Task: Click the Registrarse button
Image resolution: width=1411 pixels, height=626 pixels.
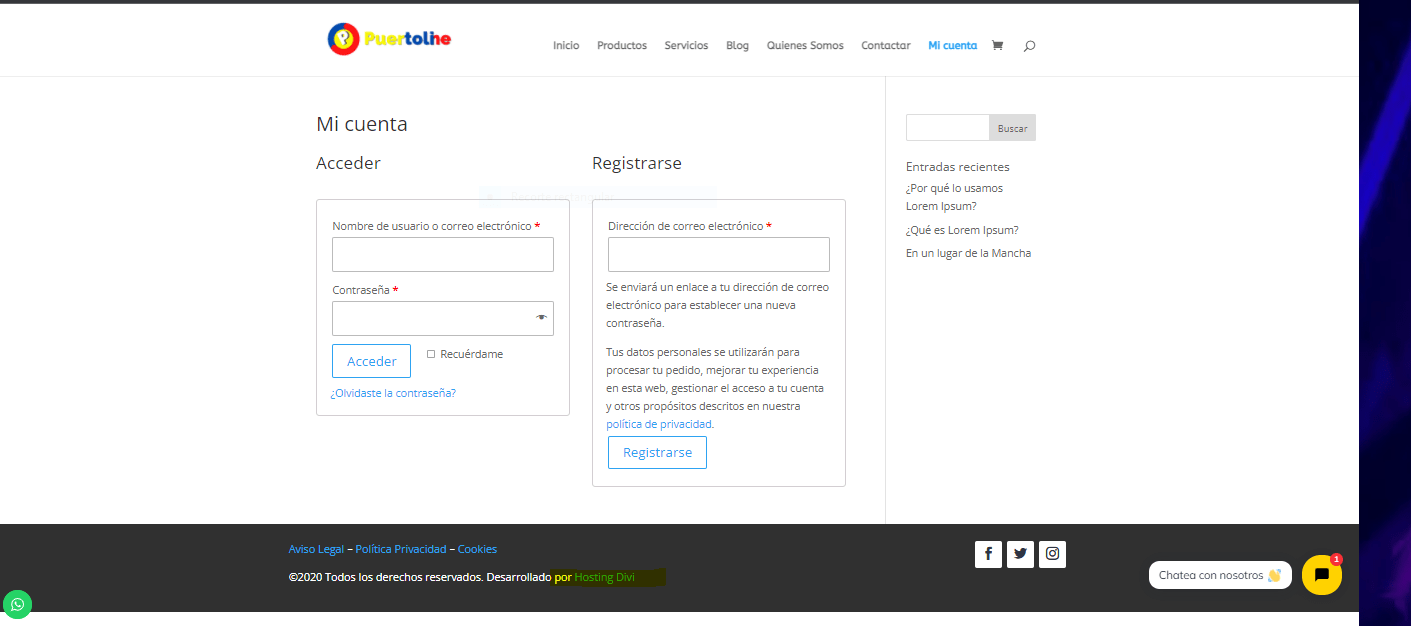Action: pos(657,452)
